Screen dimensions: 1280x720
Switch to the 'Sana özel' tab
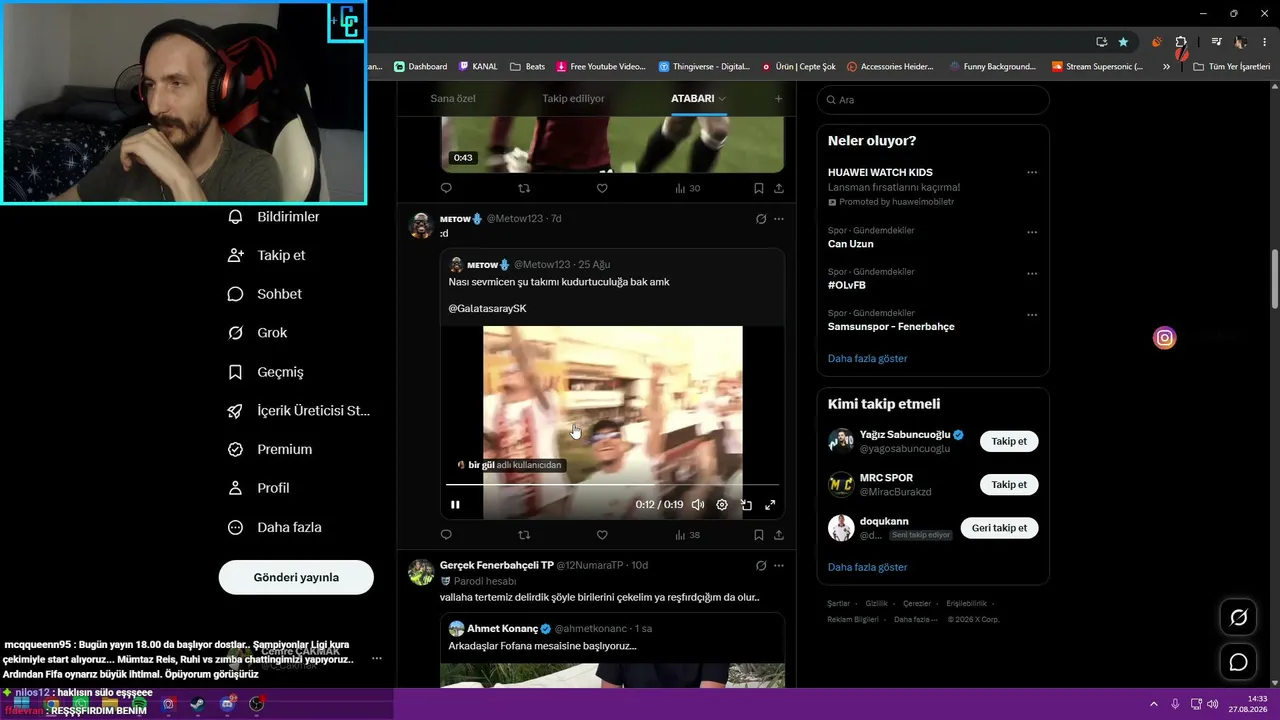[453, 99]
